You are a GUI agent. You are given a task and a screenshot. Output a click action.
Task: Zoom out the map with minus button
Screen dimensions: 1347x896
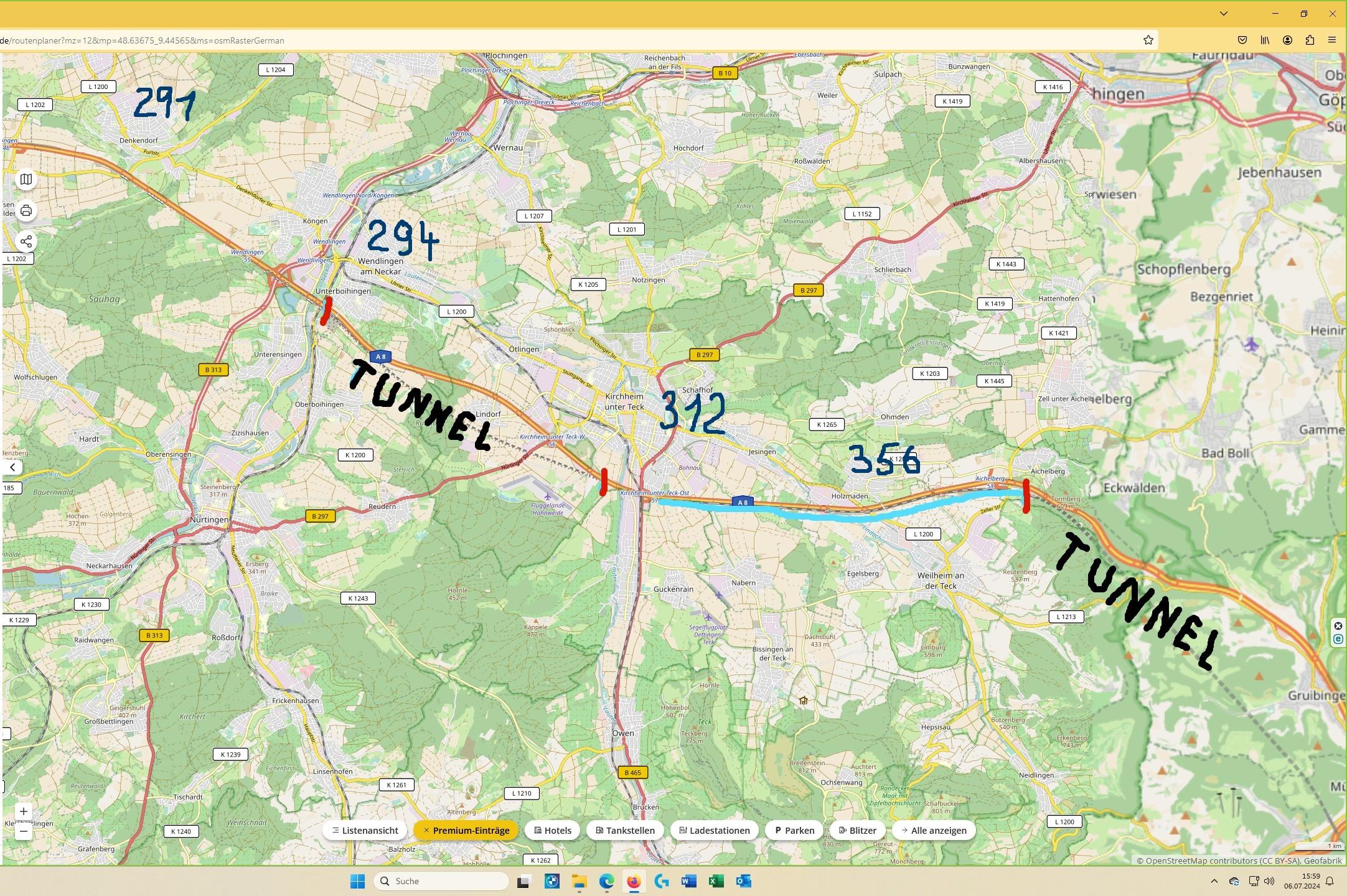tap(24, 831)
